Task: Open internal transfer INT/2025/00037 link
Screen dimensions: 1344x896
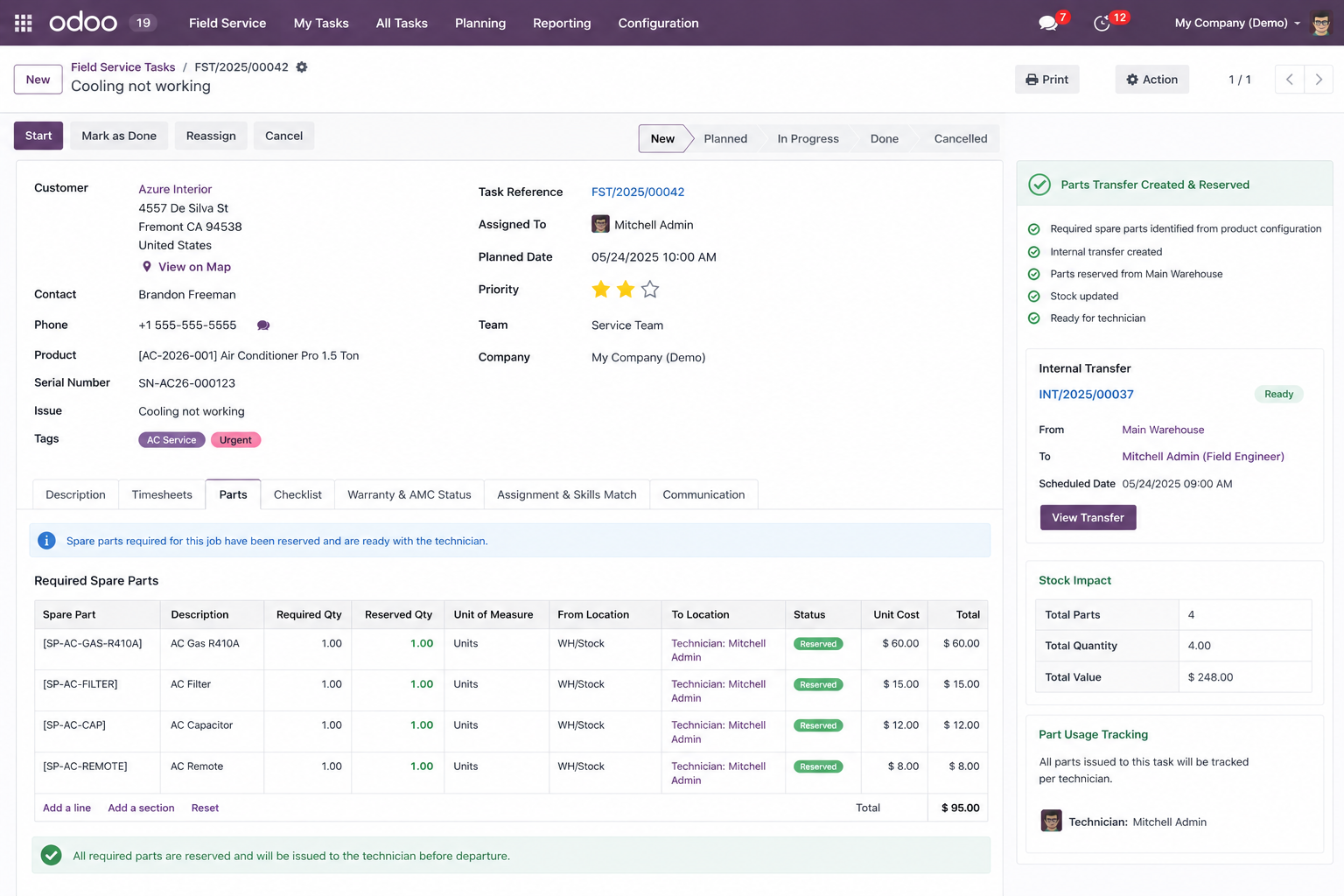Action: coord(1086,395)
